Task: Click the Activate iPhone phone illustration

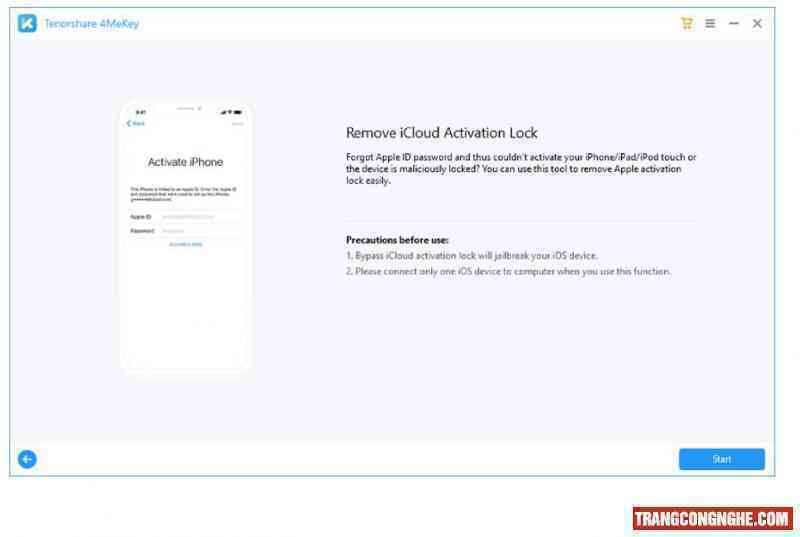Action: click(x=186, y=237)
